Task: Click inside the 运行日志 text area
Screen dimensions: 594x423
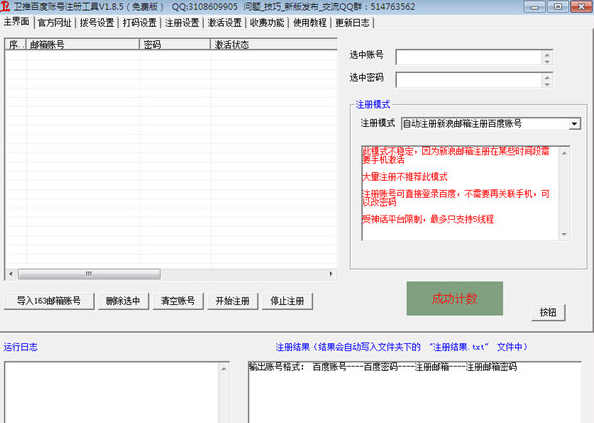Action: coord(112,392)
